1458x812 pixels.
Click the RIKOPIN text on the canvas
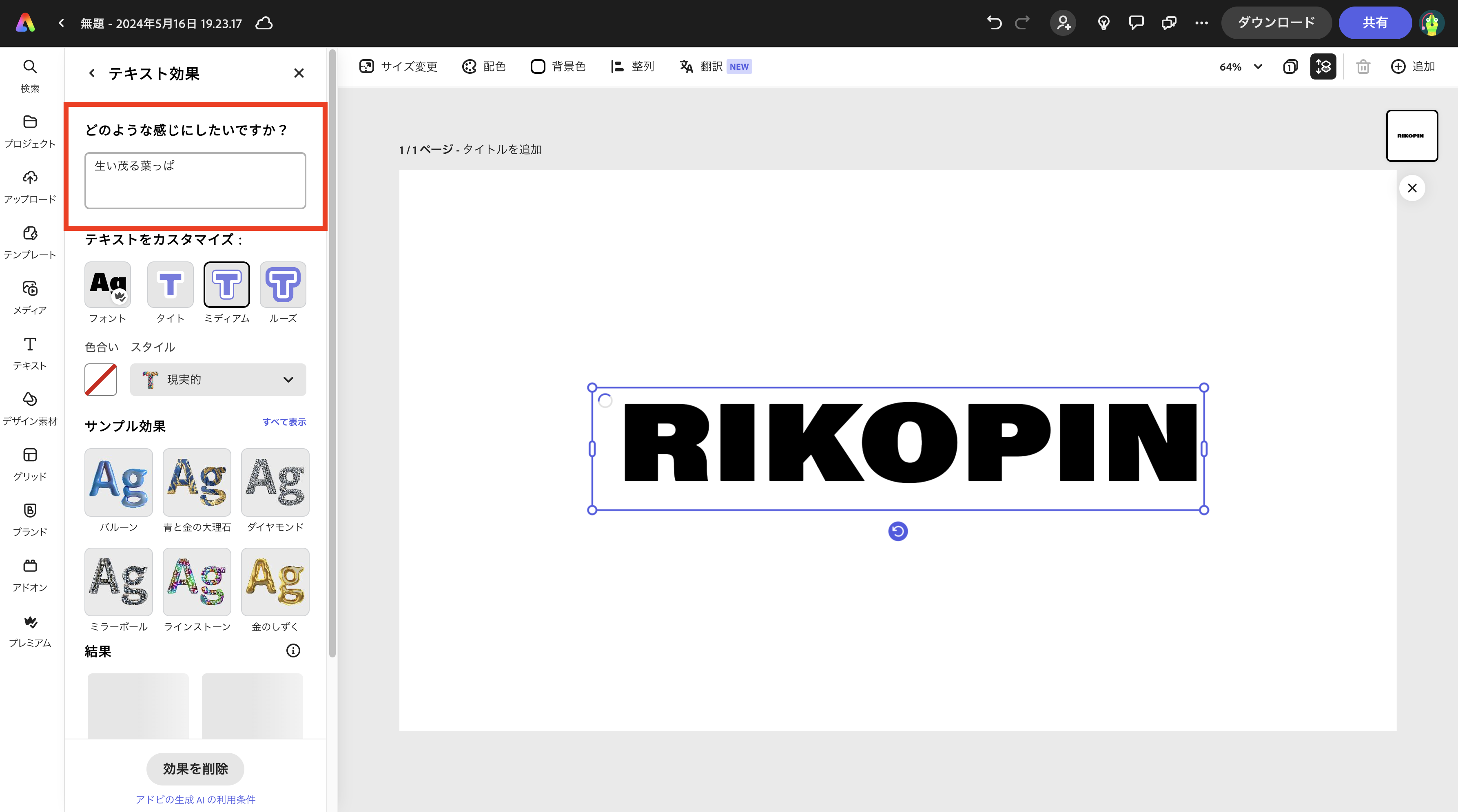910,443
